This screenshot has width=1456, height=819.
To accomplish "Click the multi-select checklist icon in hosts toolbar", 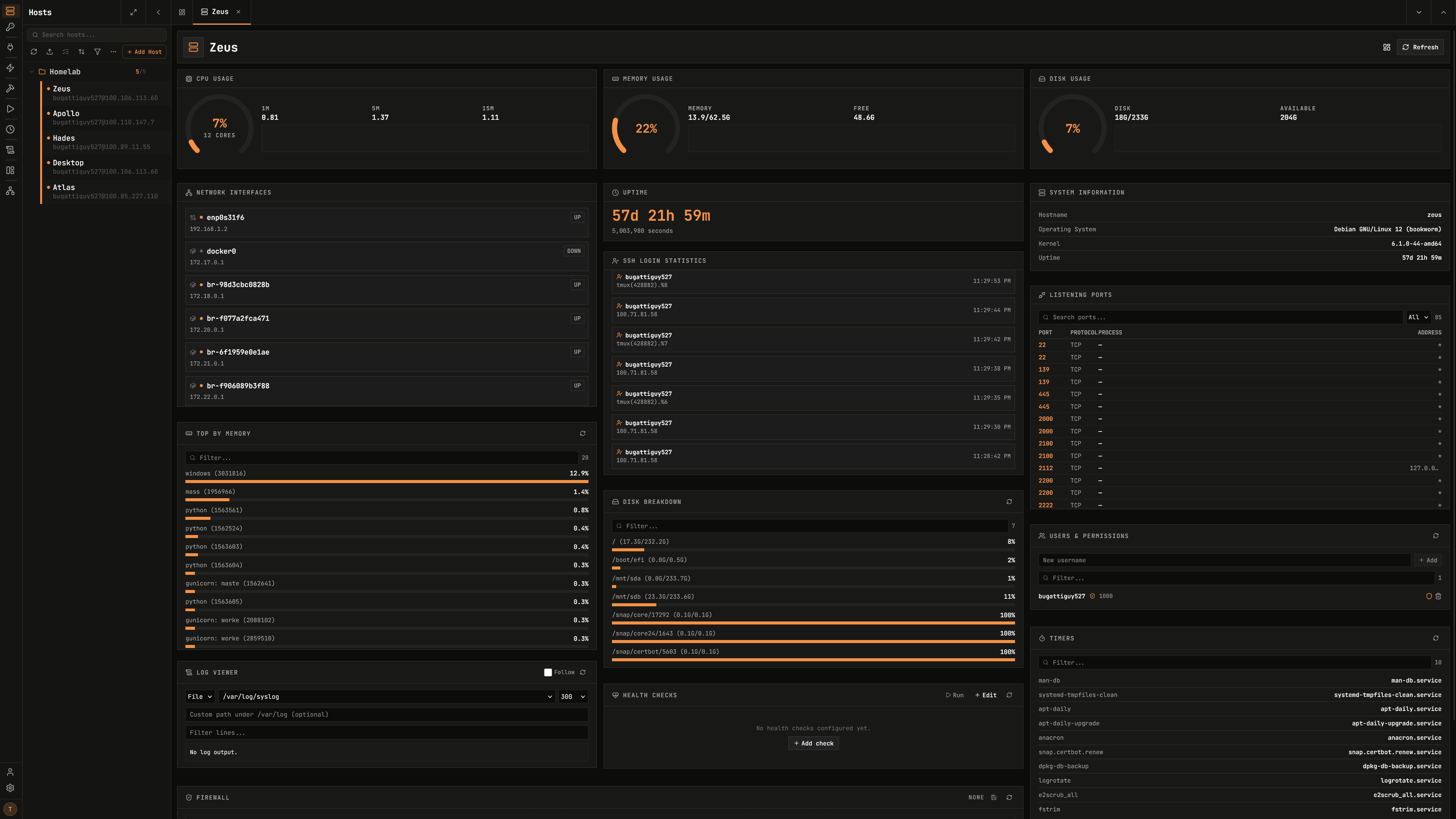I will tap(66, 52).
